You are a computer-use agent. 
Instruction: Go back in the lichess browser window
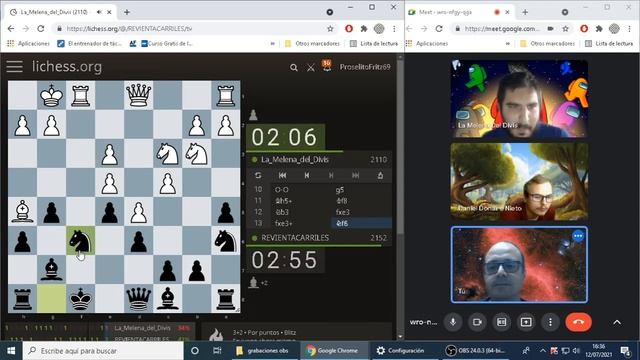coord(11,29)
